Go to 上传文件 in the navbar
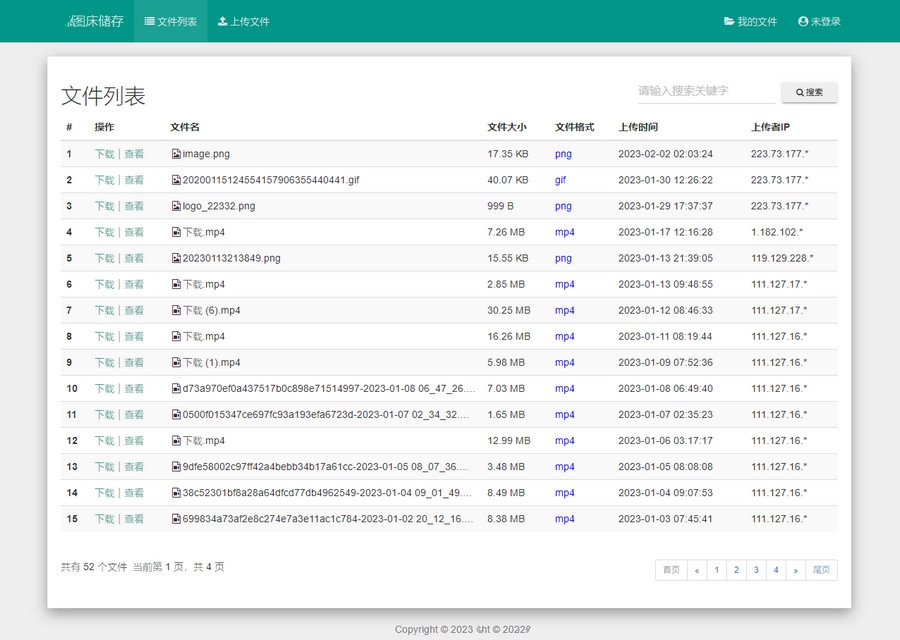 click(243, 21)
